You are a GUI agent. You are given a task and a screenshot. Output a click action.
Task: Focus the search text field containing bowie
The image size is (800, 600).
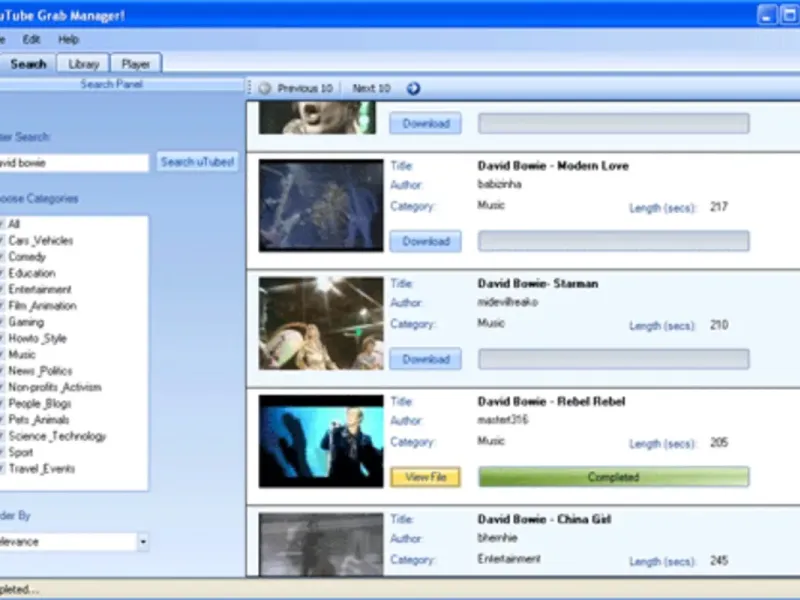tap(74, 163)
